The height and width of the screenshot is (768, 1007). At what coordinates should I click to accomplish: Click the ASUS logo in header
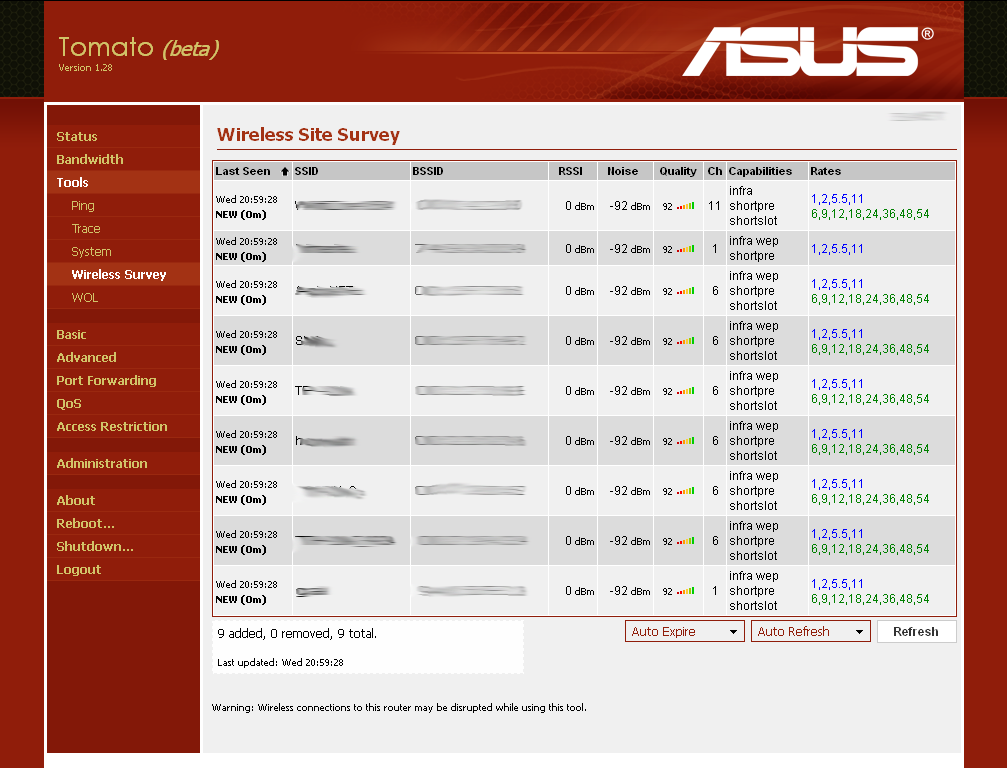tap(808, 51)
